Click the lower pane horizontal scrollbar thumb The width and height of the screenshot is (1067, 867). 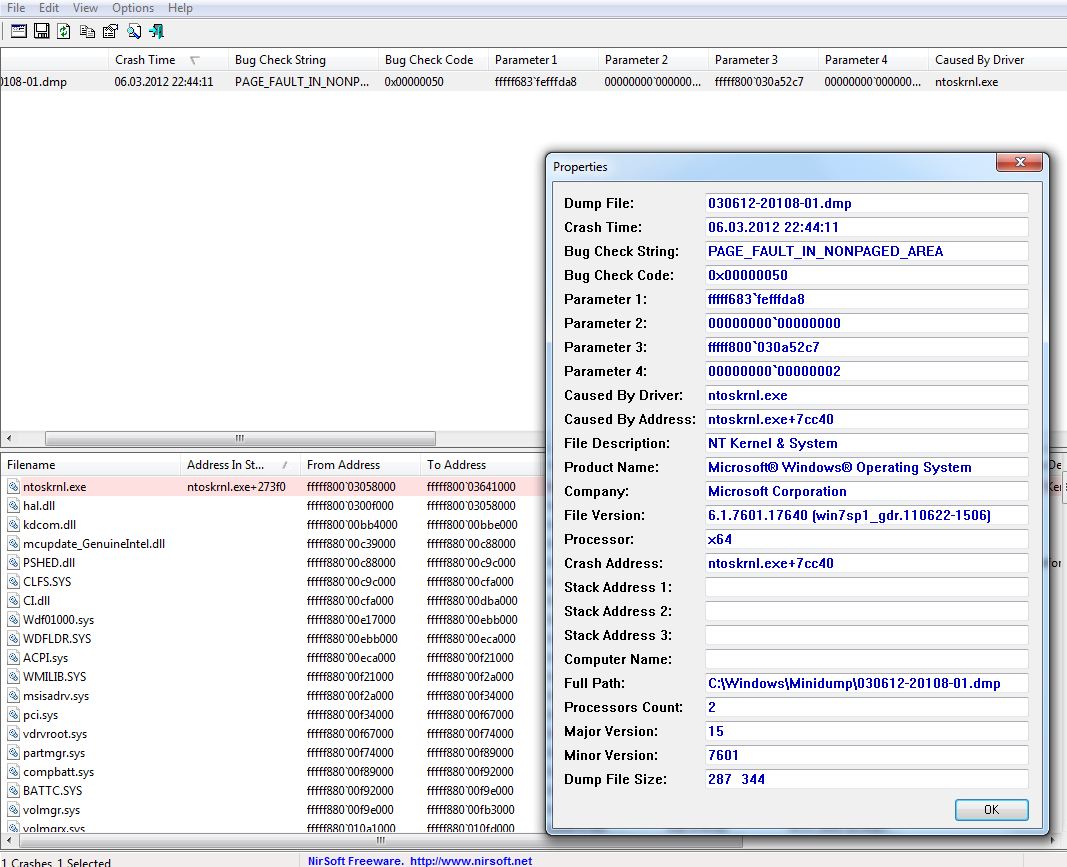(381, 840)
